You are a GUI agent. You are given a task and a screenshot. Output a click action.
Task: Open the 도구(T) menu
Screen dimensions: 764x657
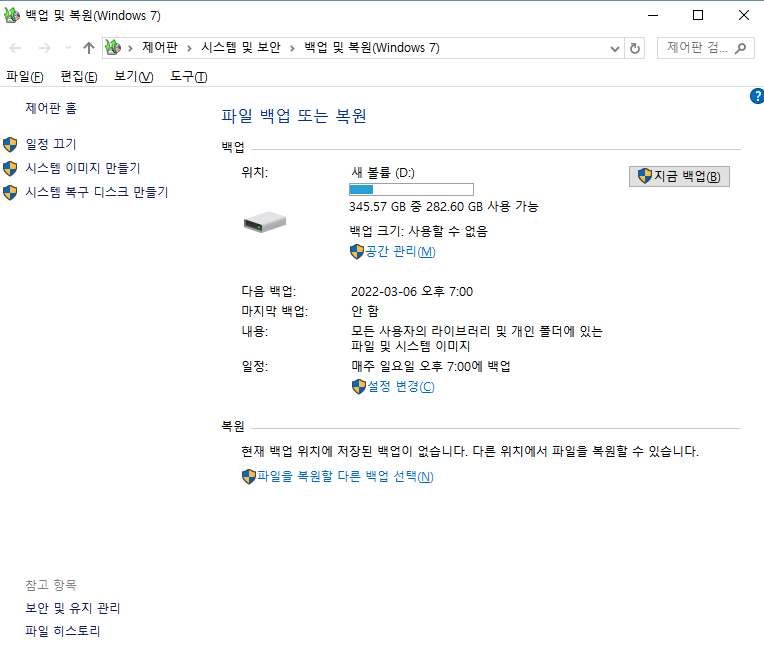point(189,77)
